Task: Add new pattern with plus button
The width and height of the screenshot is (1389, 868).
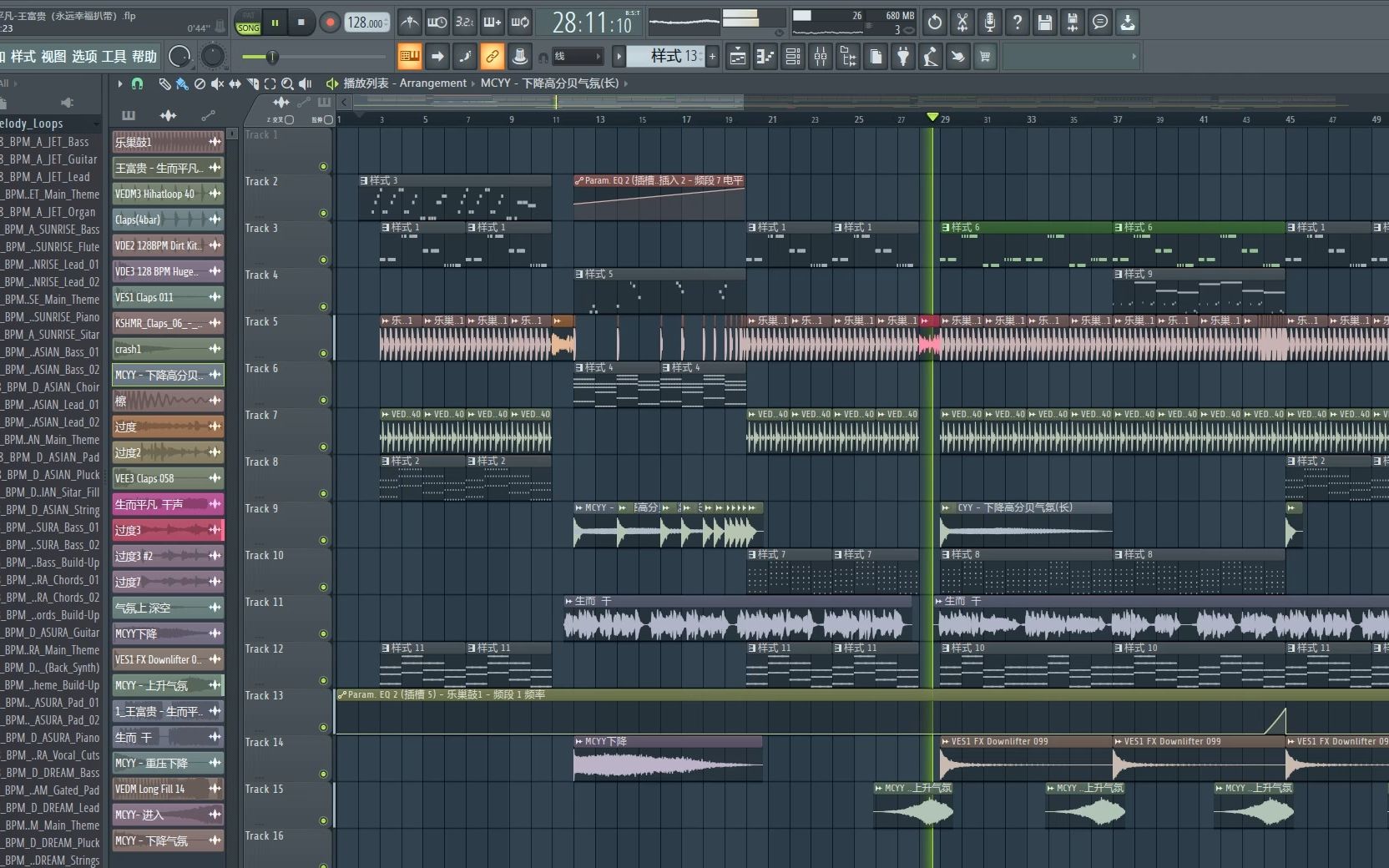Action: [712, 57]
